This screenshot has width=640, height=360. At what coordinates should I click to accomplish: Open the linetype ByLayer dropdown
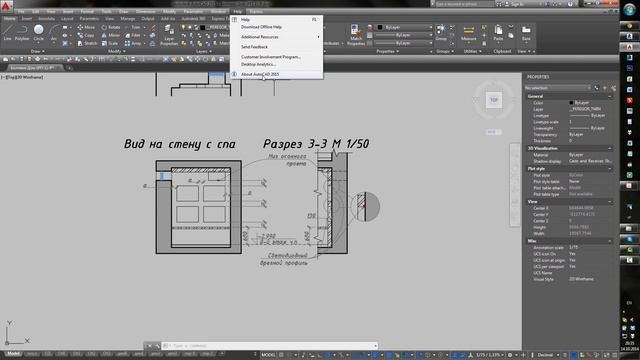[x=403, y=43]
